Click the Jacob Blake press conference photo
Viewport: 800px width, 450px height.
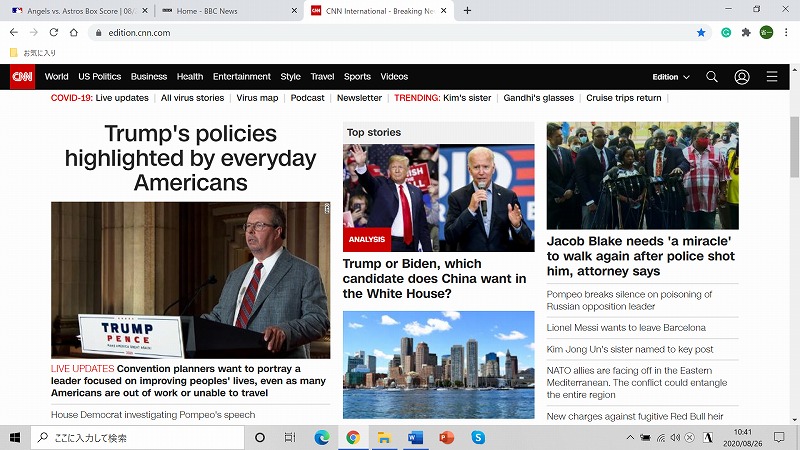[x=642, y=176]
